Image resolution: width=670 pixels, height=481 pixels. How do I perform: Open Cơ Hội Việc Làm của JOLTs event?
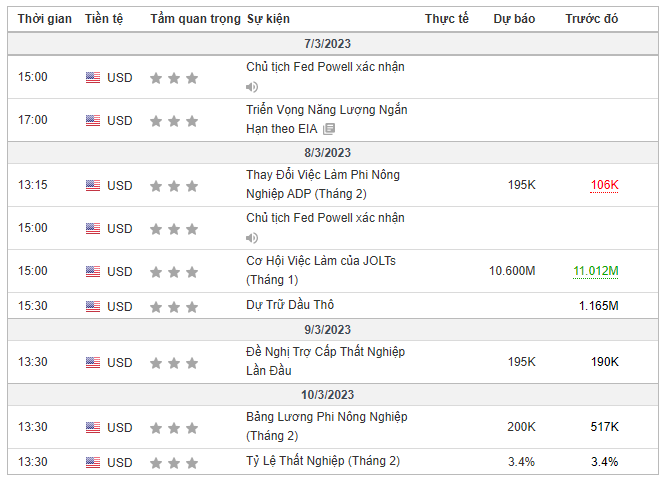tap(321, 270)
